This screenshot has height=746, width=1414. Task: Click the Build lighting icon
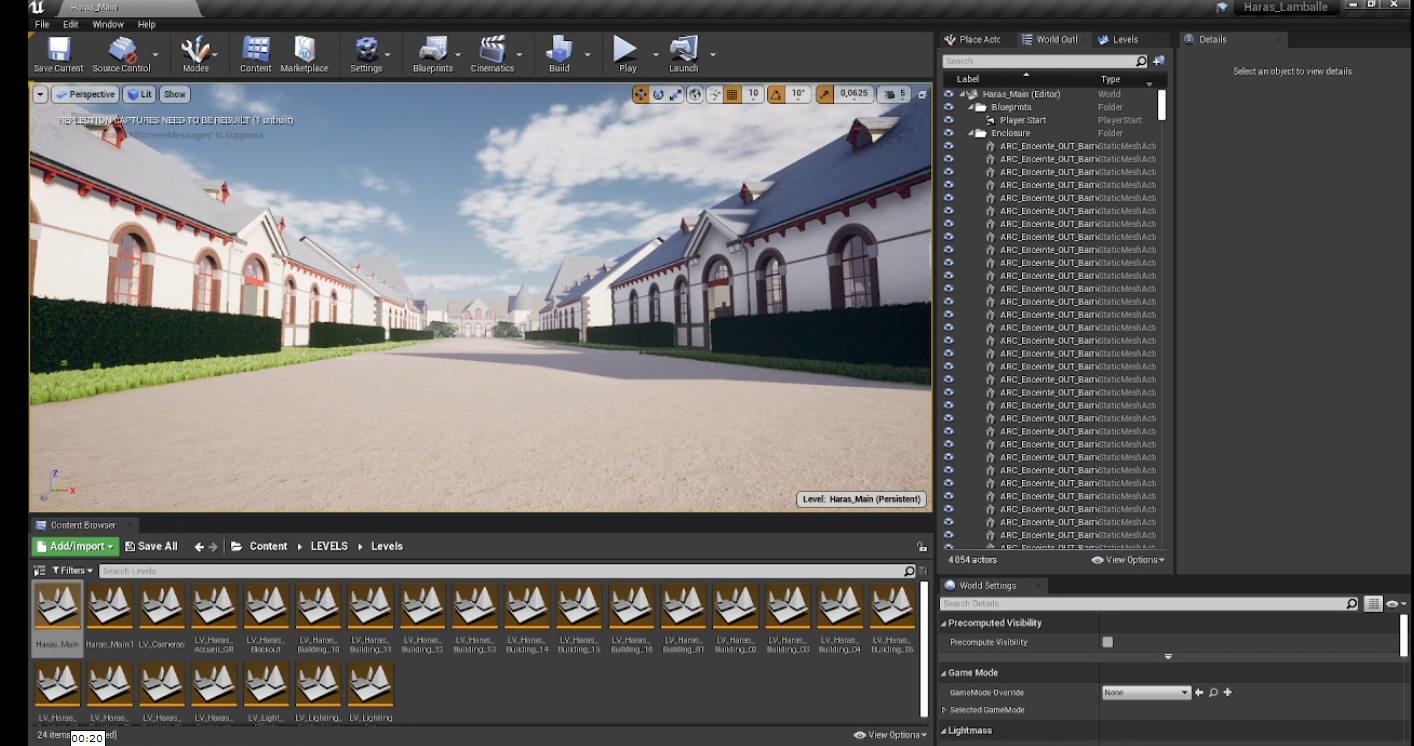(x=558, y=50)
